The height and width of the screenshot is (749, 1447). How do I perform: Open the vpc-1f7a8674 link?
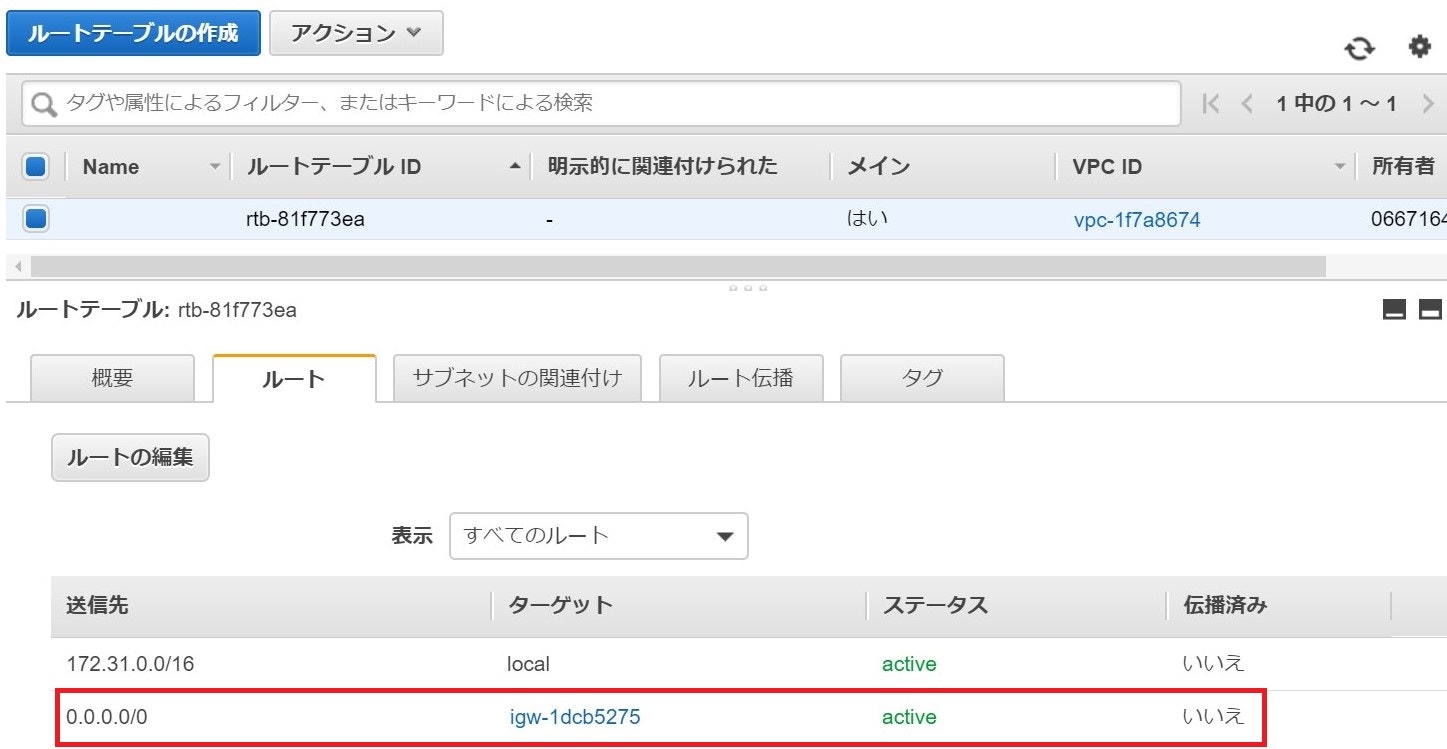(1136, 220)
